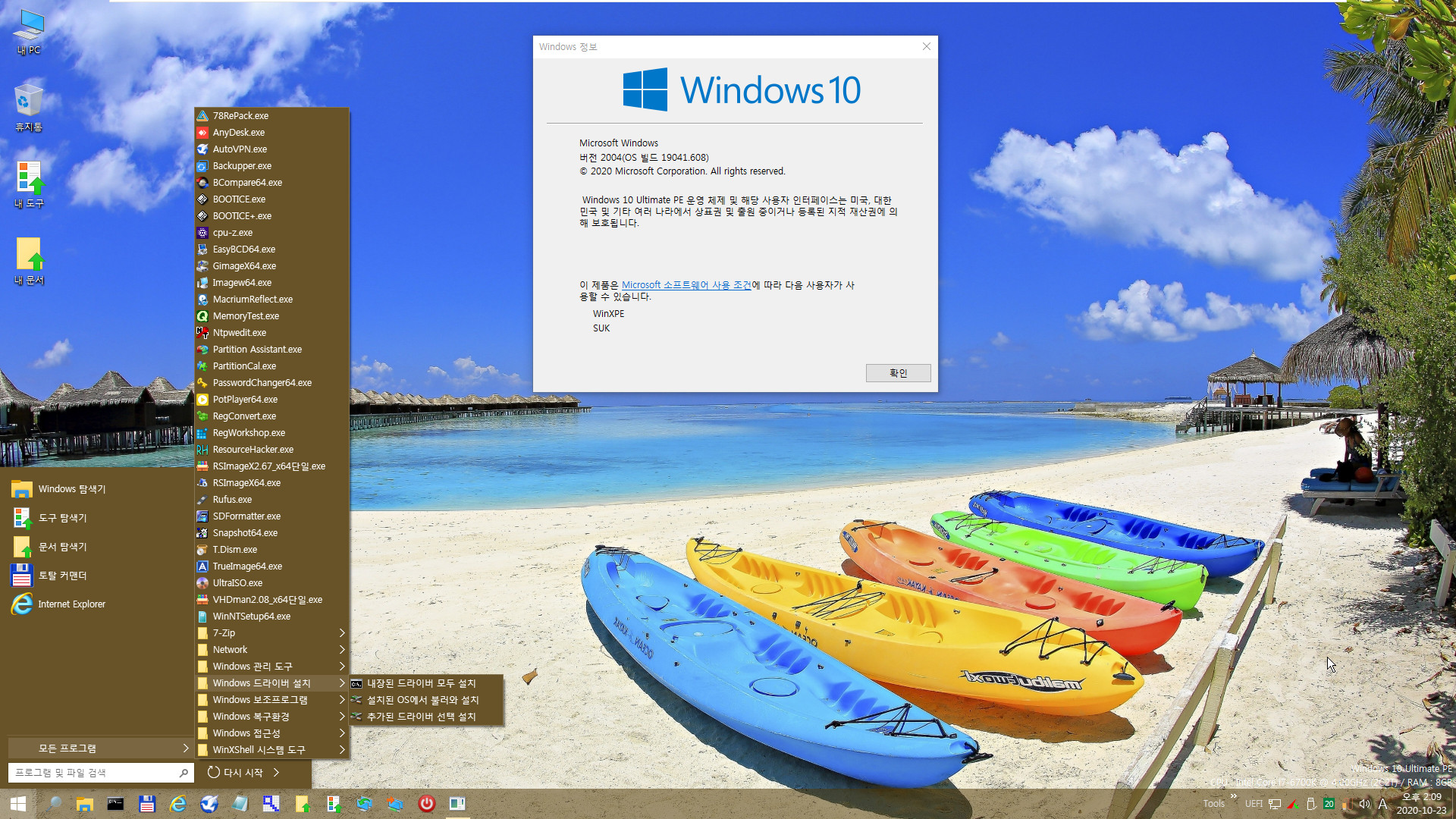Launch Rufus.exe from the program list
Image resolution: width=1456 pixels, height=819 pixels.
[271, 500]
